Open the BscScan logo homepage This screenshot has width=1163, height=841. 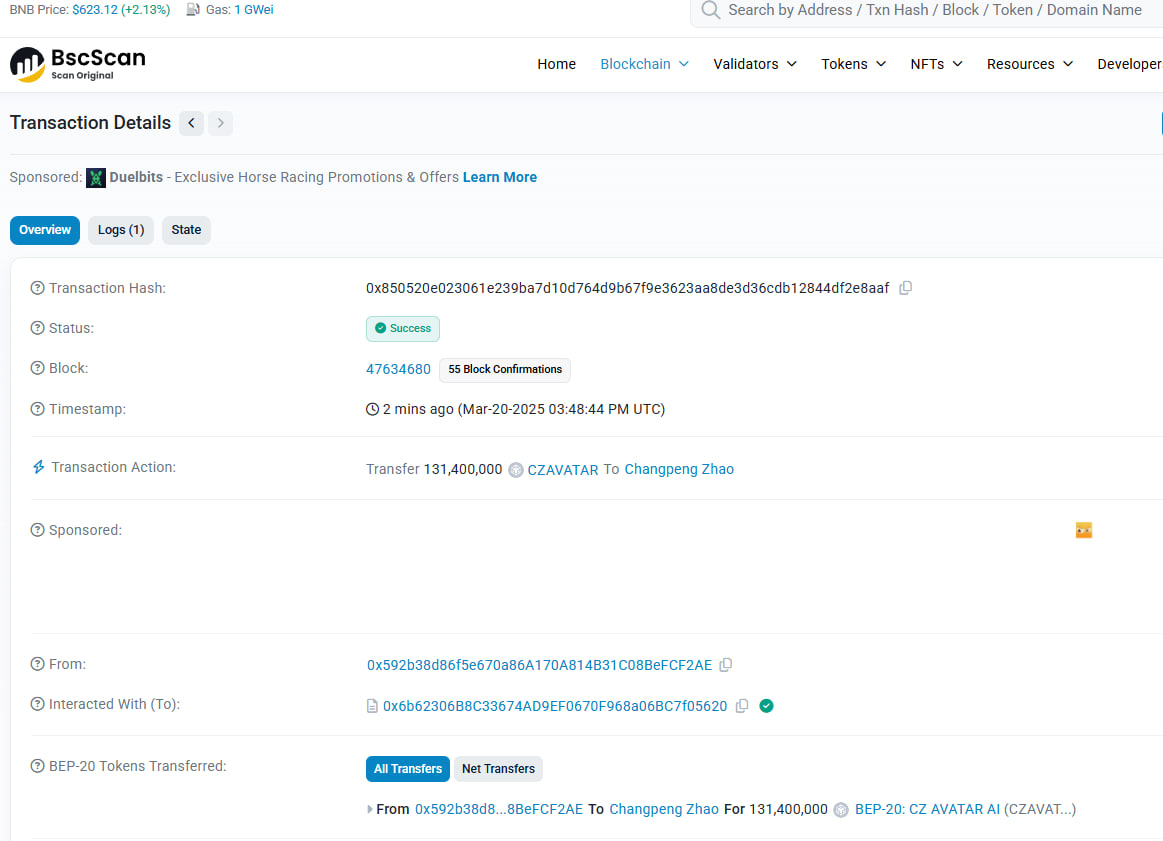click(x=78, y=65)
